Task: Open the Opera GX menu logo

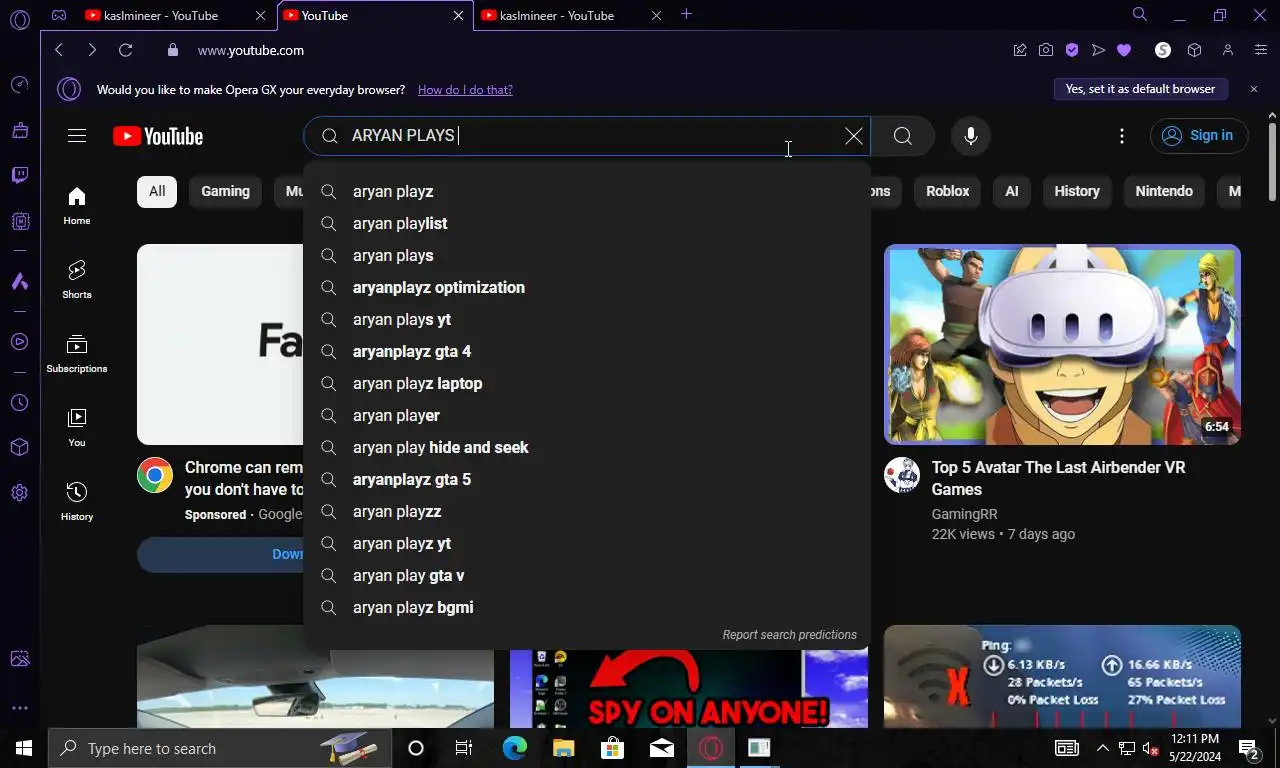Action: point(19,18)
